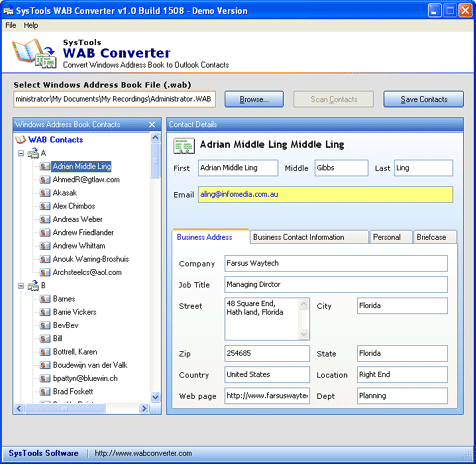Image resolution: width=476 pixels, height=465 pixels.
Task: Click the Browse button
Action: (254, 99)
